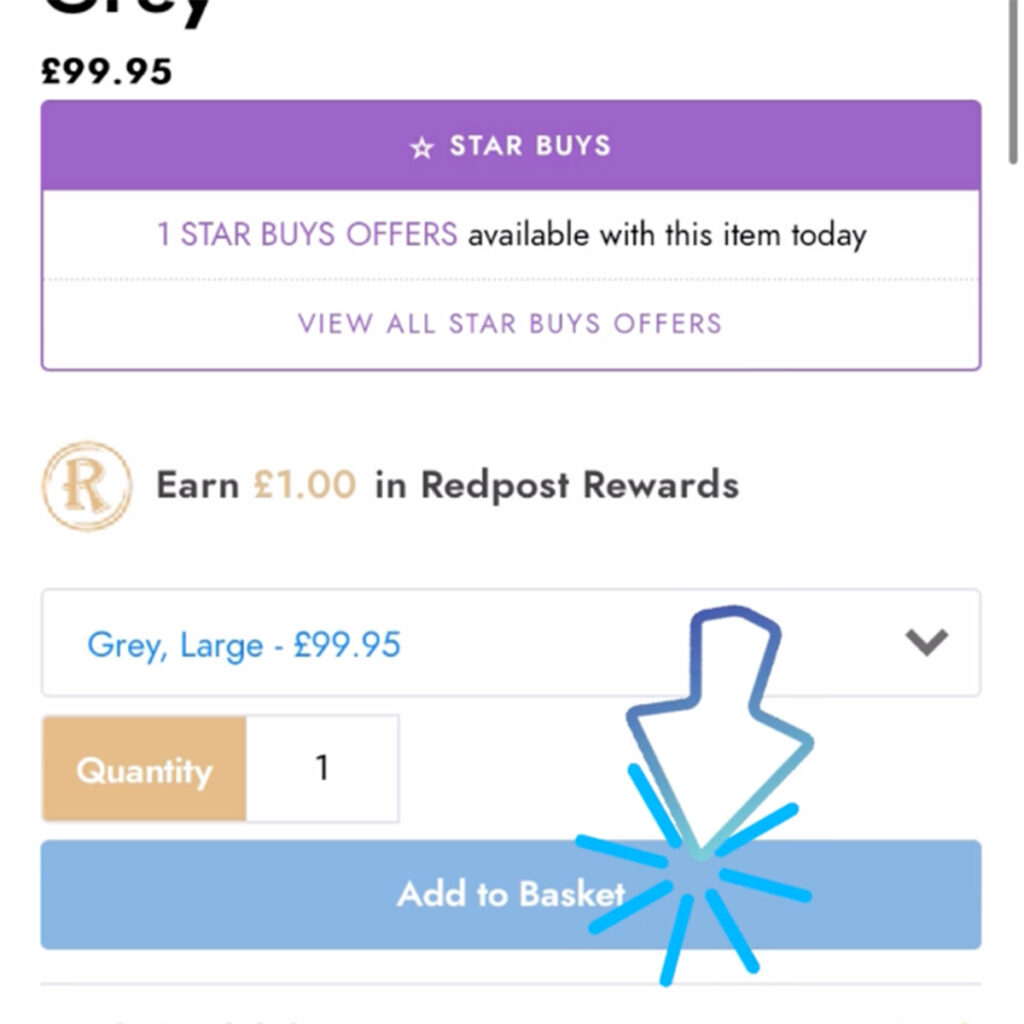
Task: Click the £99.95 product price at top
Action: click(x=107, y=72)
